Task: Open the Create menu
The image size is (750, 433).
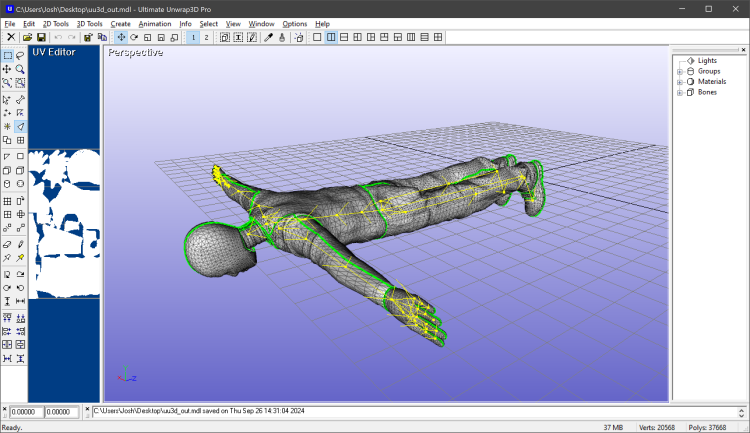Action: point(121,24)
